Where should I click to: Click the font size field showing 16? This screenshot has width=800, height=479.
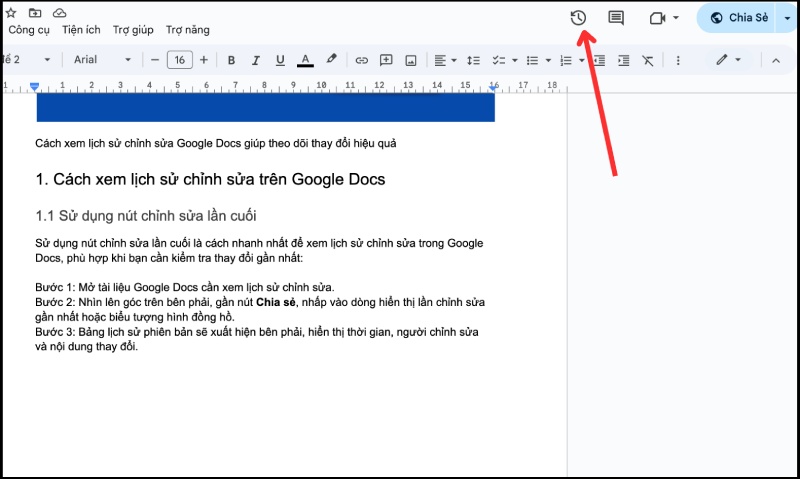180,60
